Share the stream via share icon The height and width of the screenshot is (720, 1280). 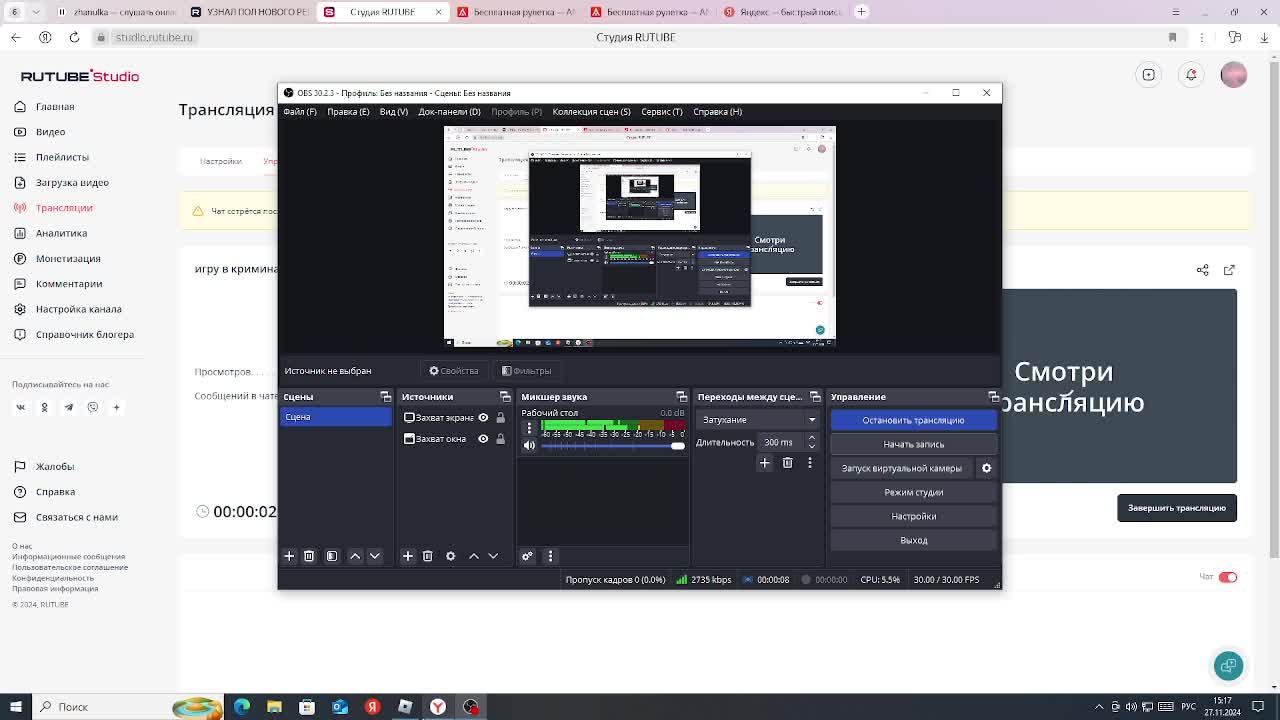point(1203,270)
